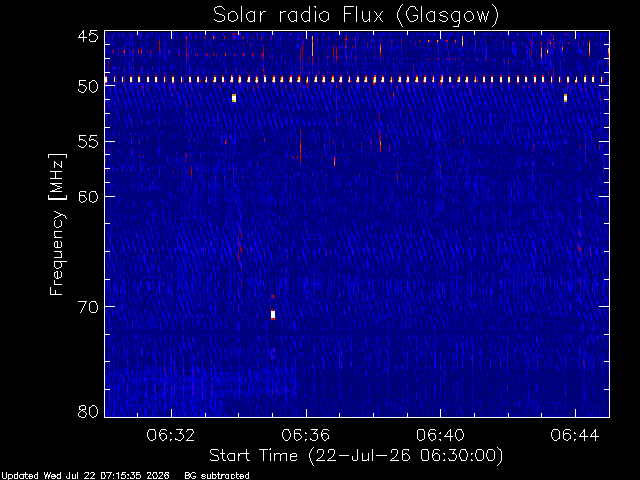
Task: Click the 06:36 time axis label
Action: pyautogui.click(x=305, y=435)
